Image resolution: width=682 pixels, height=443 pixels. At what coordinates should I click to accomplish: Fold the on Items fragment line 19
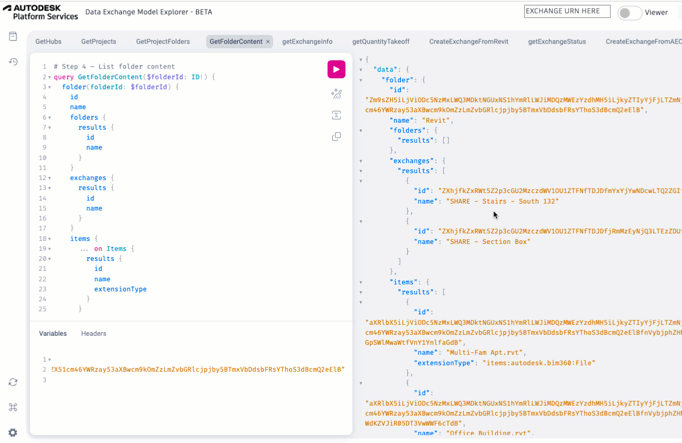click(x=50, y=249)
